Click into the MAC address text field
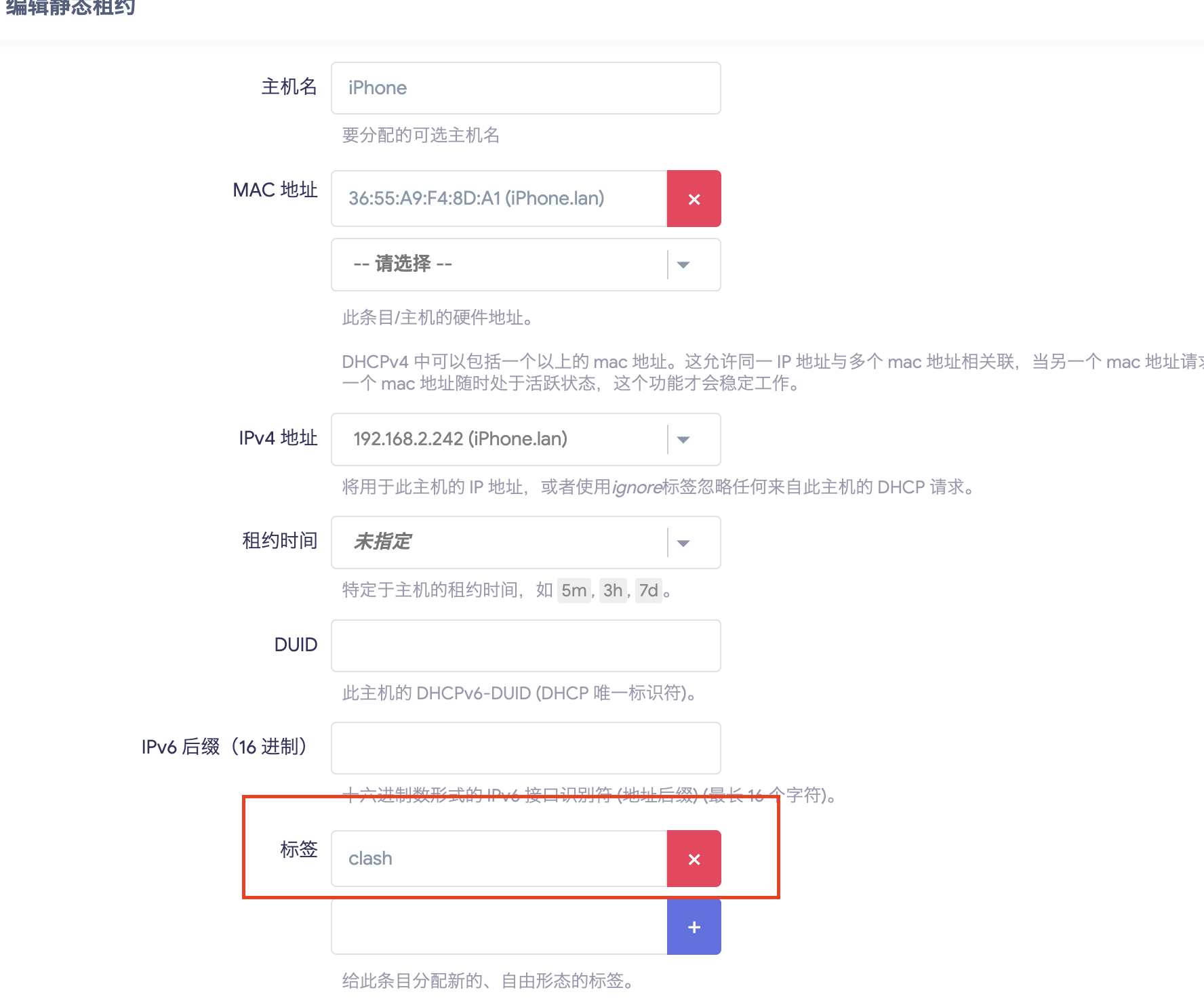 pyautogui.click(x=499, y=199)
